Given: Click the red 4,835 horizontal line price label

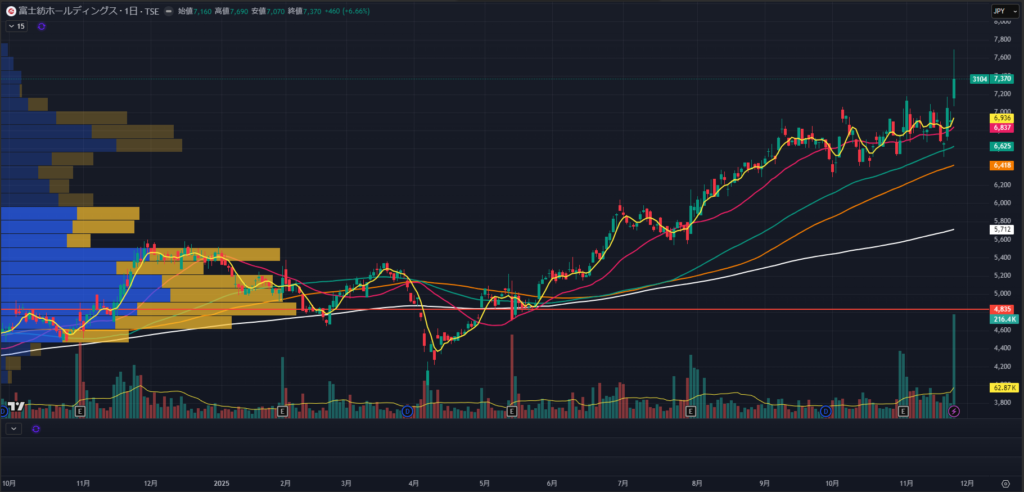Looking at the screenshot, I should (x=1002, y=309).
